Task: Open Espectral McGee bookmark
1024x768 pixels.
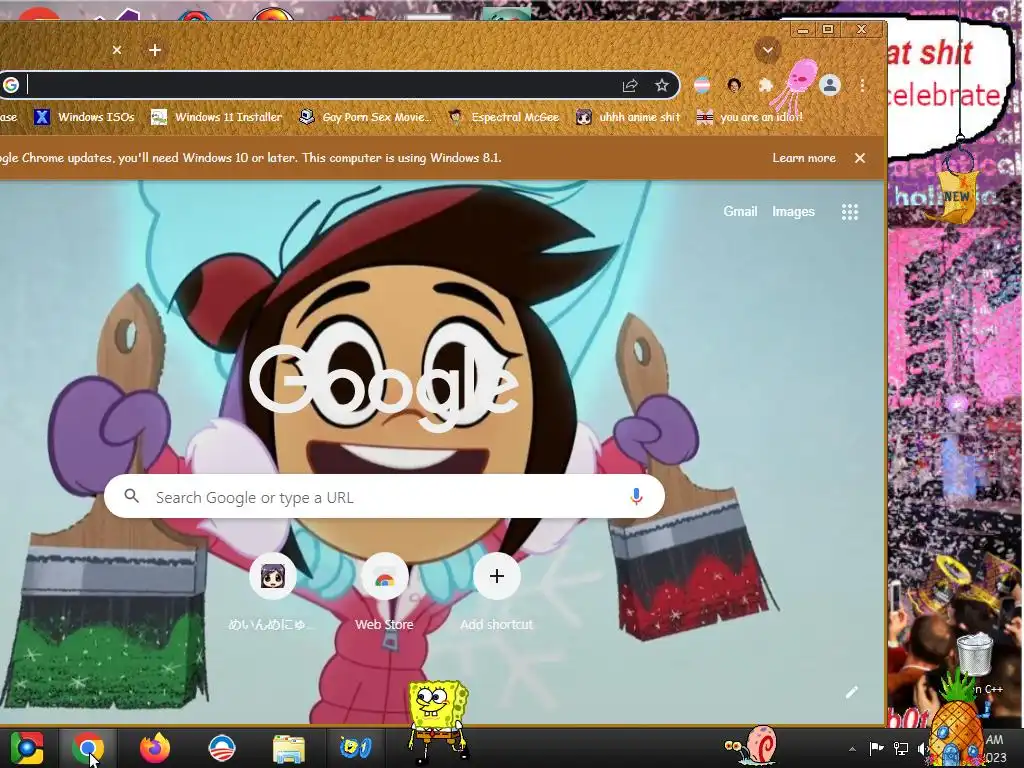Action: click(x=504, y=117)
